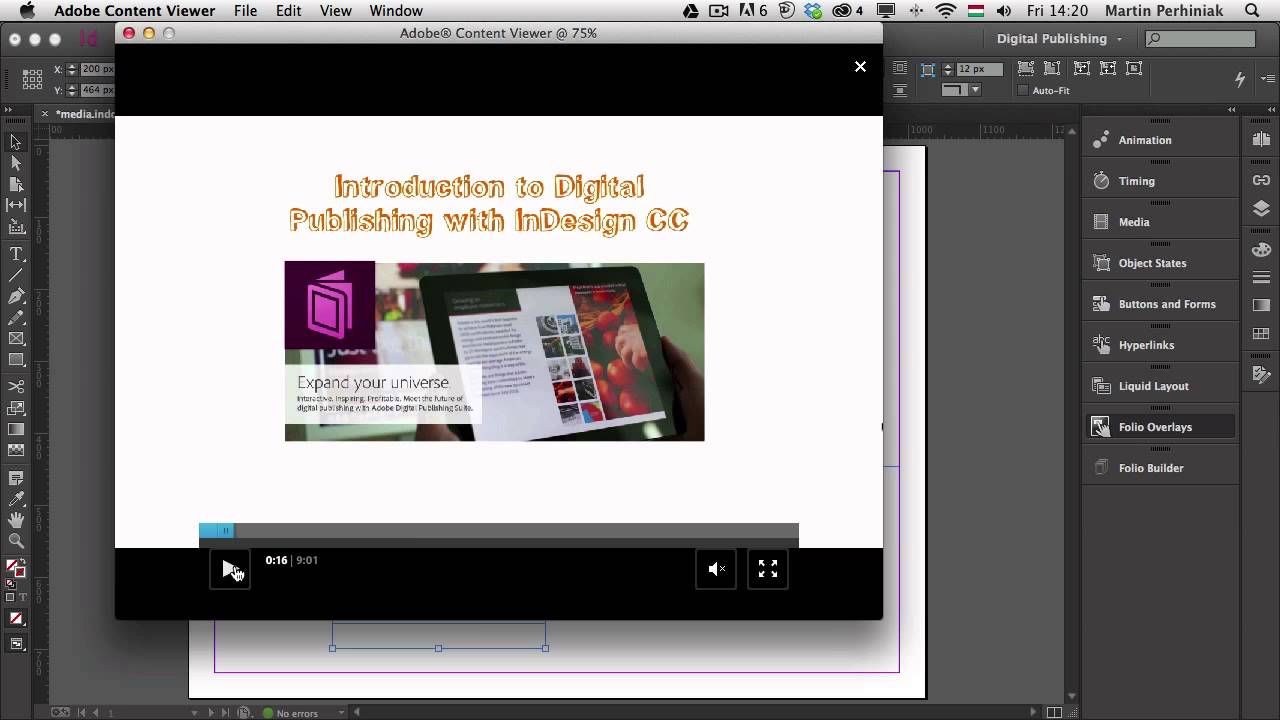The image size is (1280, 720).
Task: Click the Fill and Stroke swatch
Action: click(16, 569)
